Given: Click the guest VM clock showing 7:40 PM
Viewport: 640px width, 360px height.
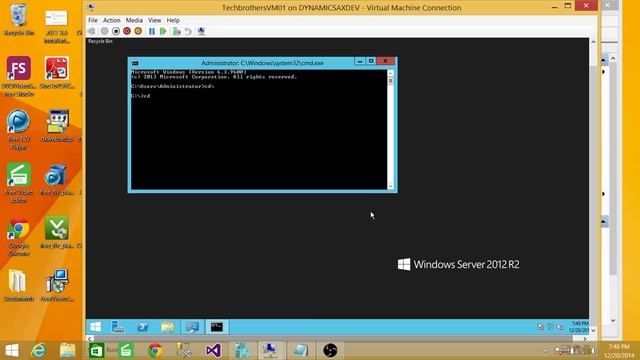Looking at the screenshot, I should tap(579, 327).
